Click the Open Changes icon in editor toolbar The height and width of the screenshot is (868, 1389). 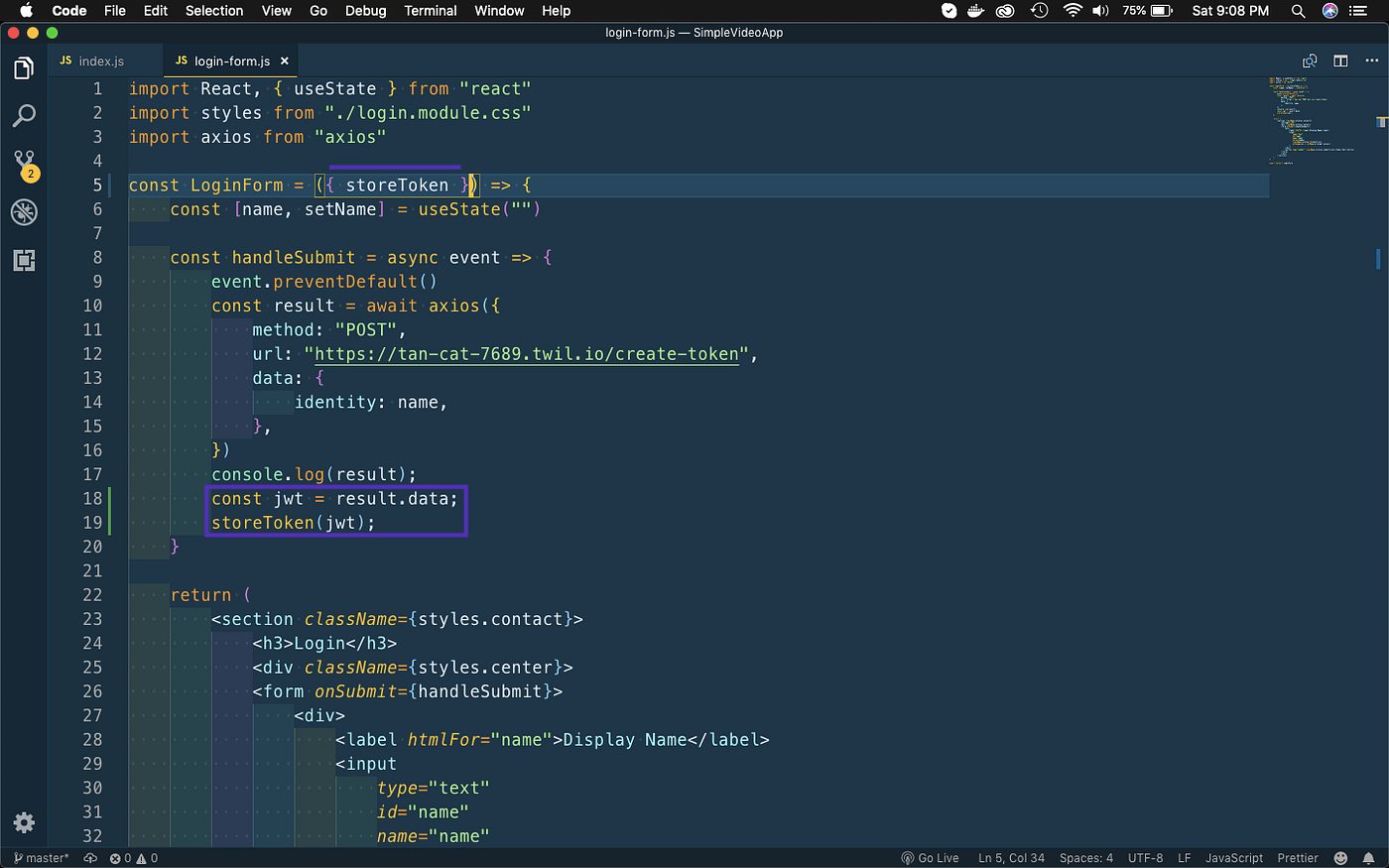[1310, 61]
